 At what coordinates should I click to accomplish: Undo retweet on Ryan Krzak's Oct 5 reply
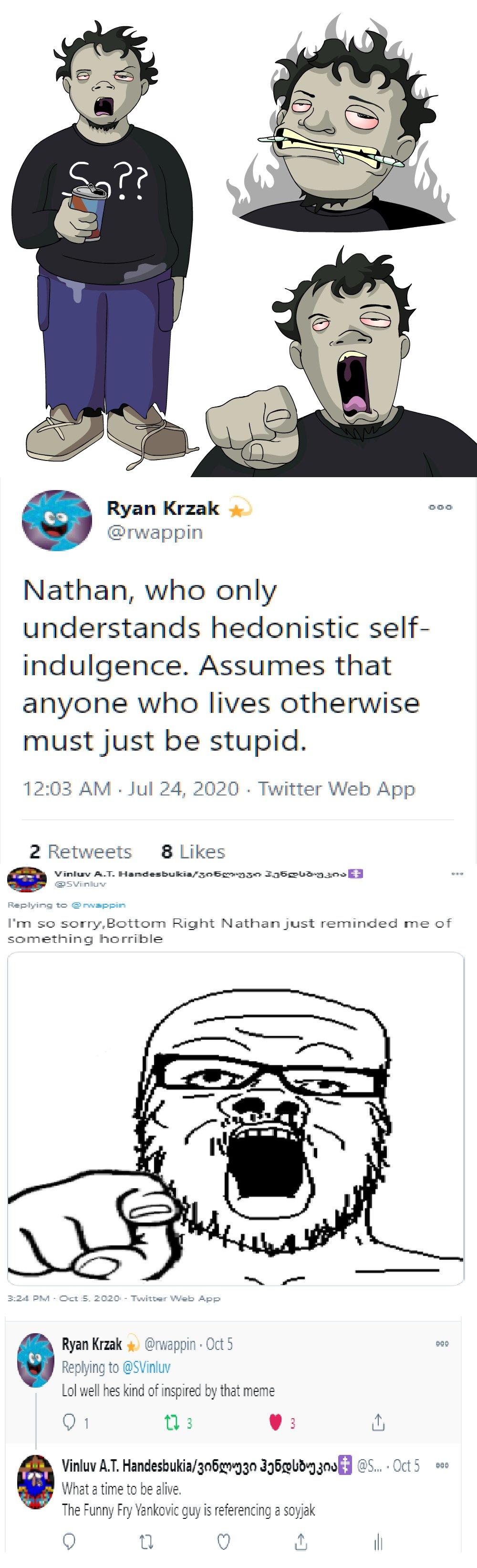click(x=172, y=1422)
